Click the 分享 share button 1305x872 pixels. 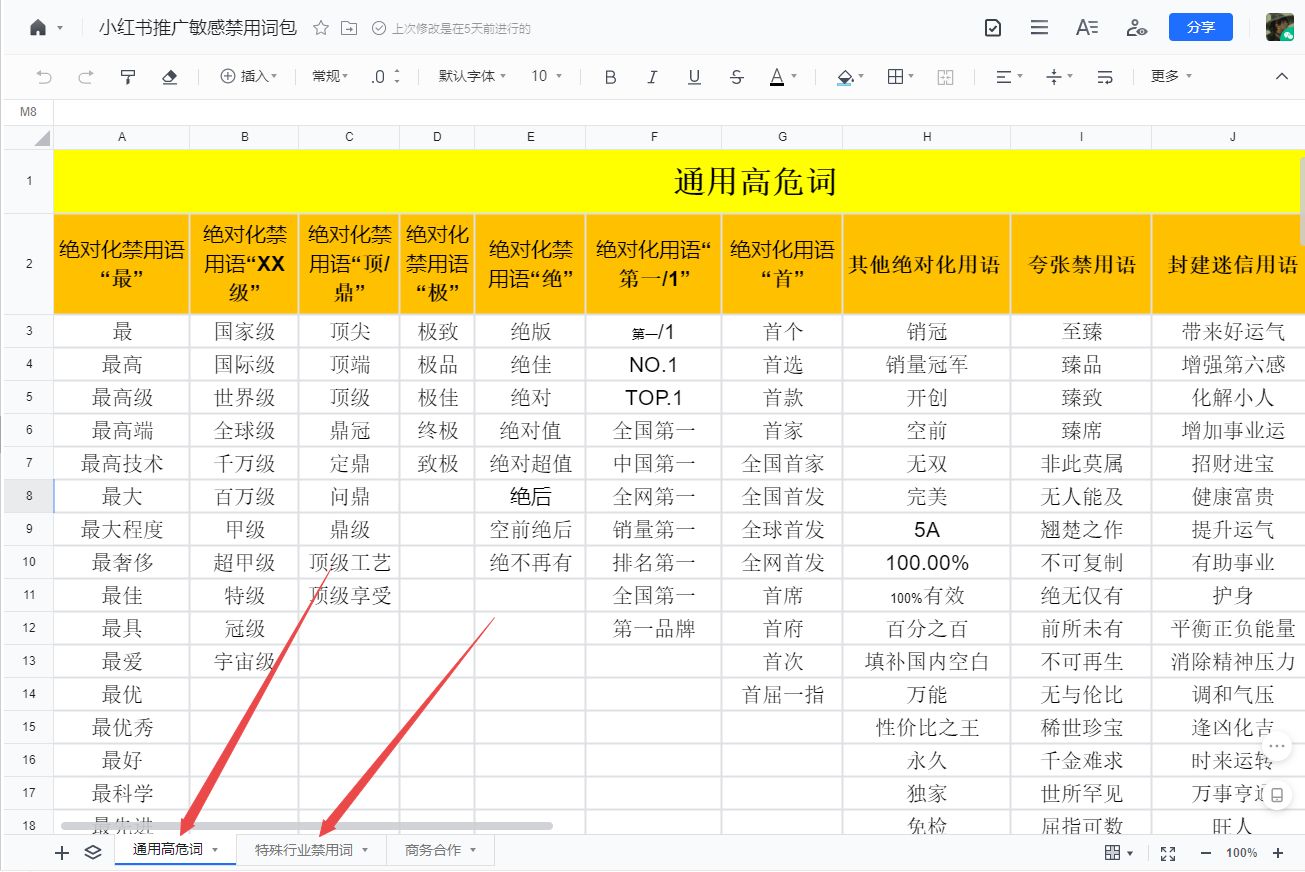click(1200, 28)
